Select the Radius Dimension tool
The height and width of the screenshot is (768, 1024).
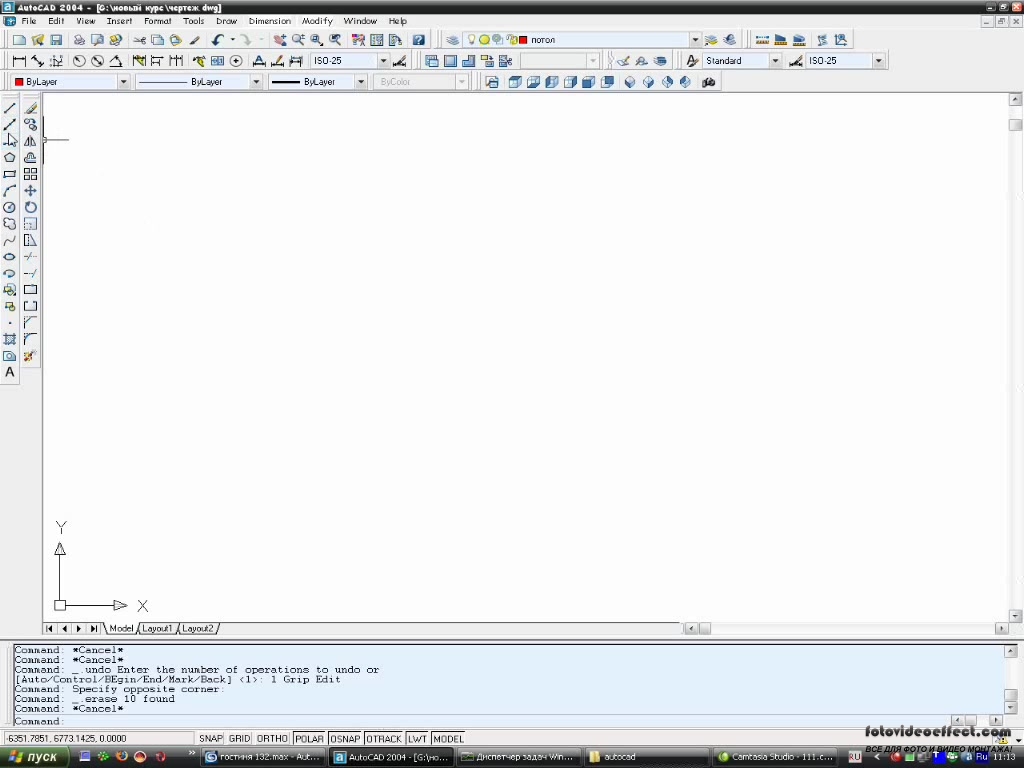[79, 61]
